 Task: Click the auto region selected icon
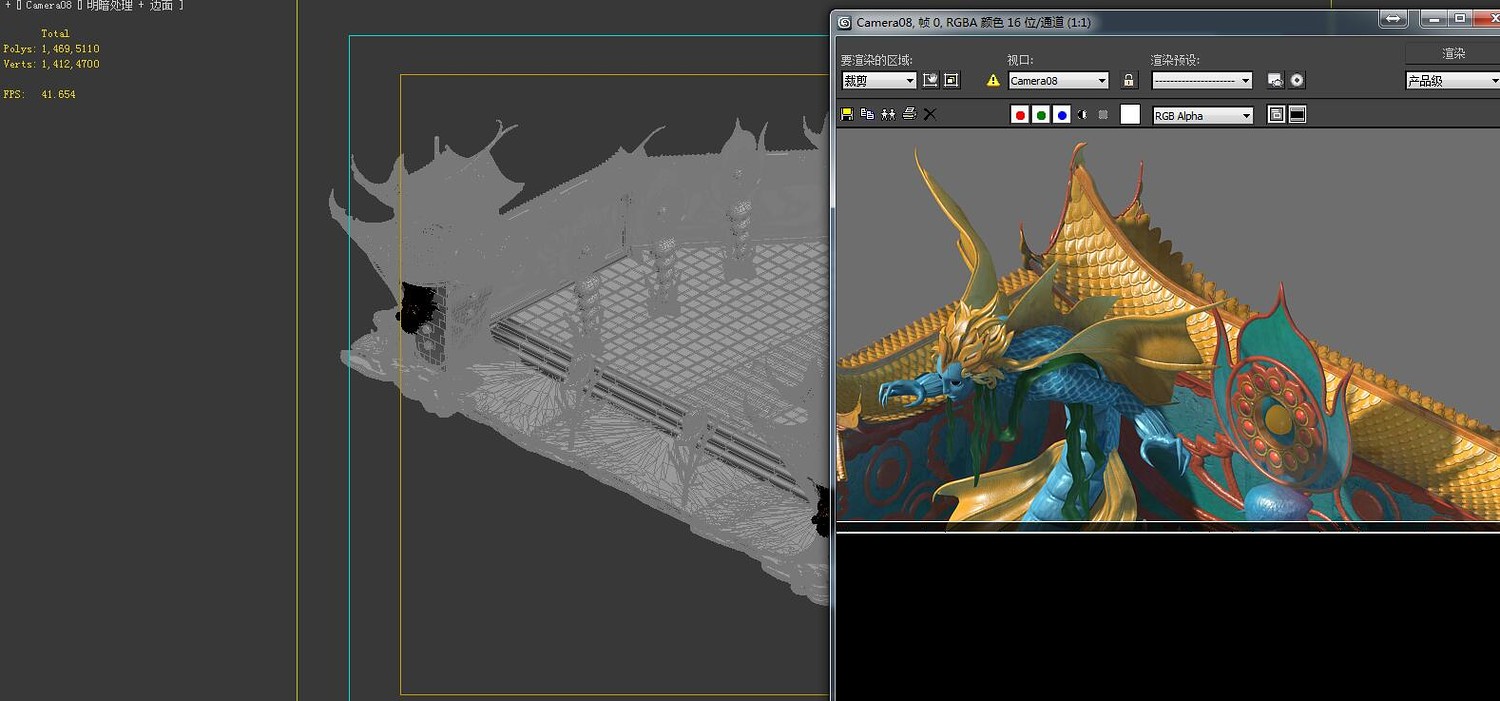951,80
